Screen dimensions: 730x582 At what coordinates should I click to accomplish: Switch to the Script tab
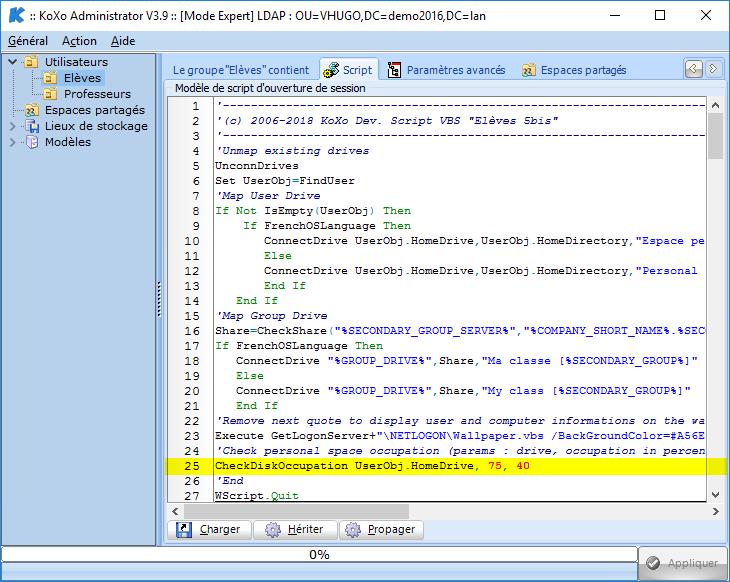[x=349, y=70]
